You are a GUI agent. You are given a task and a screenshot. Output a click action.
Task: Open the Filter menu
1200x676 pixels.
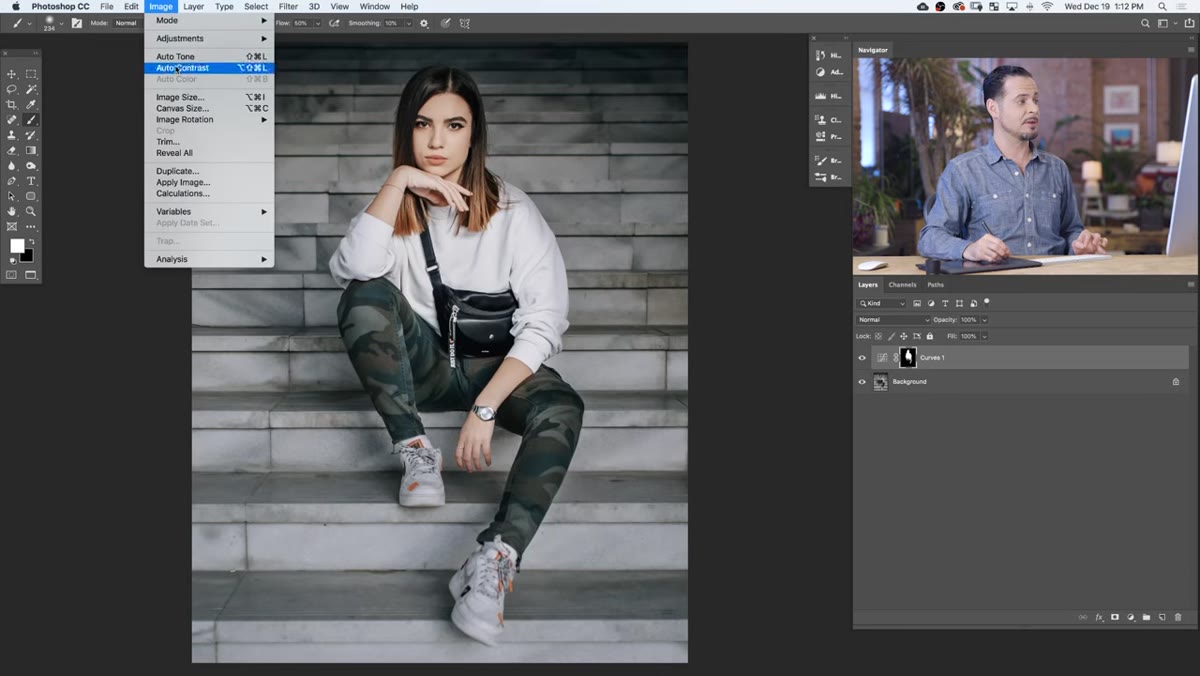click(x=288, y=6)
